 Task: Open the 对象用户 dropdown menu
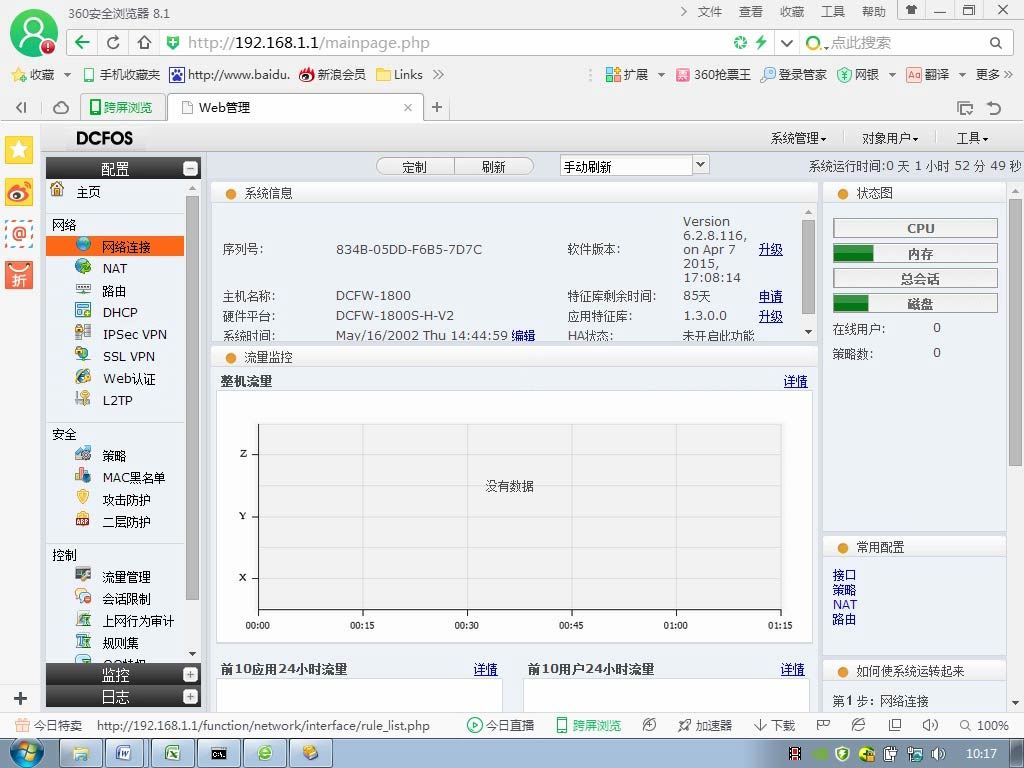tap(889, 138)
